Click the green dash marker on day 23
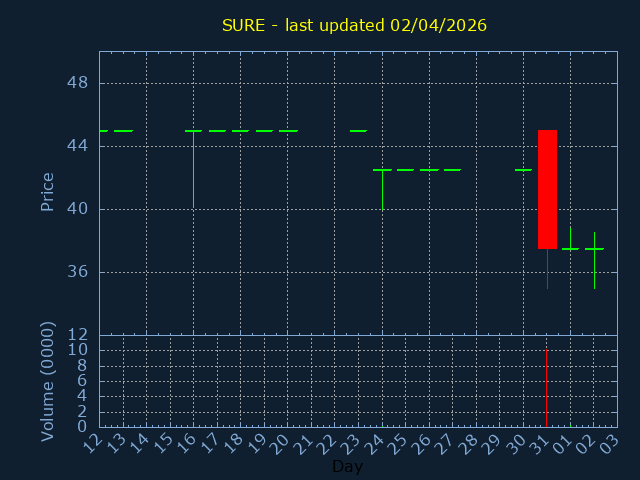Viewport: 640px width, 480px height. point(358,131)
